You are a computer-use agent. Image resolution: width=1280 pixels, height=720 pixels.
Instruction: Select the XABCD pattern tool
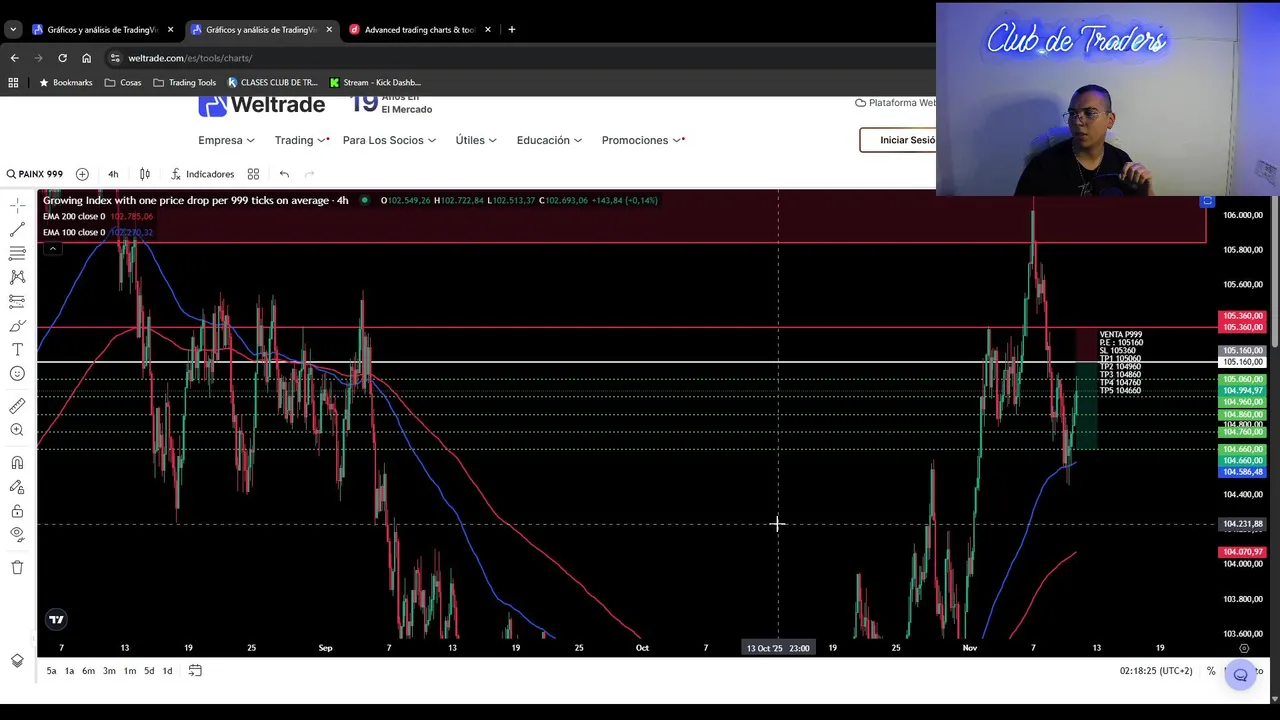[17, 277]
